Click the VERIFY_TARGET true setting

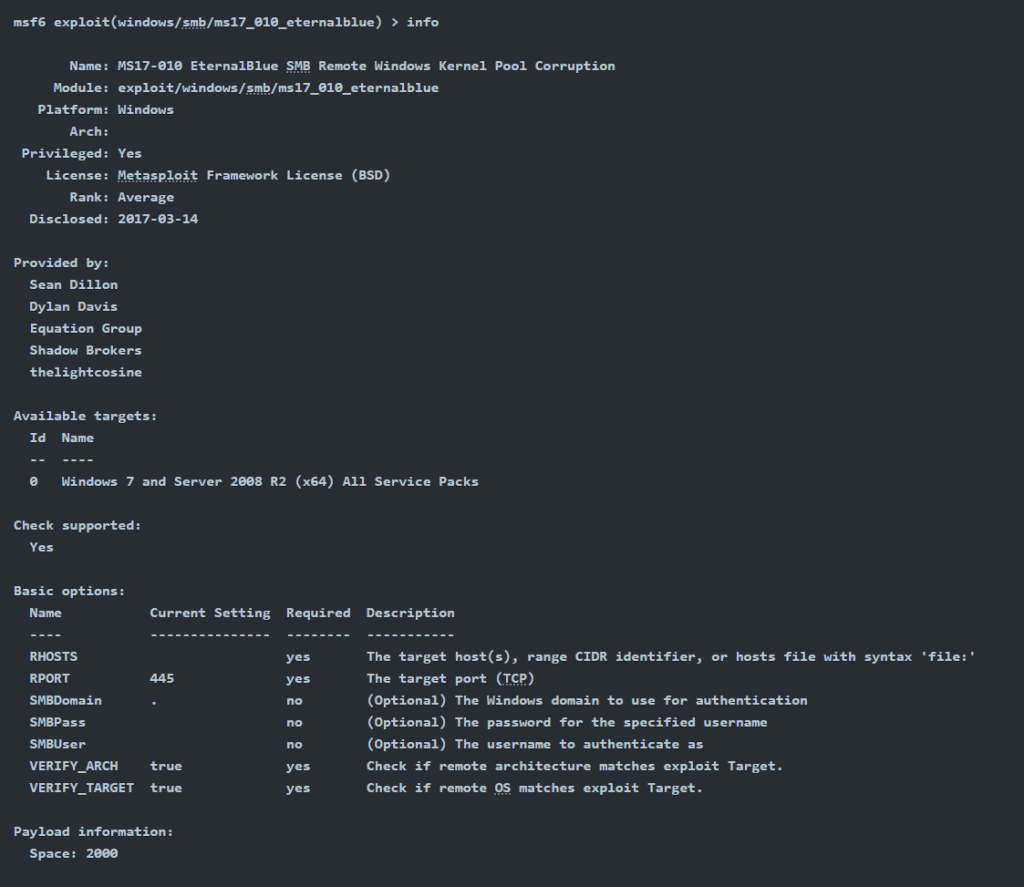[166, 788]
